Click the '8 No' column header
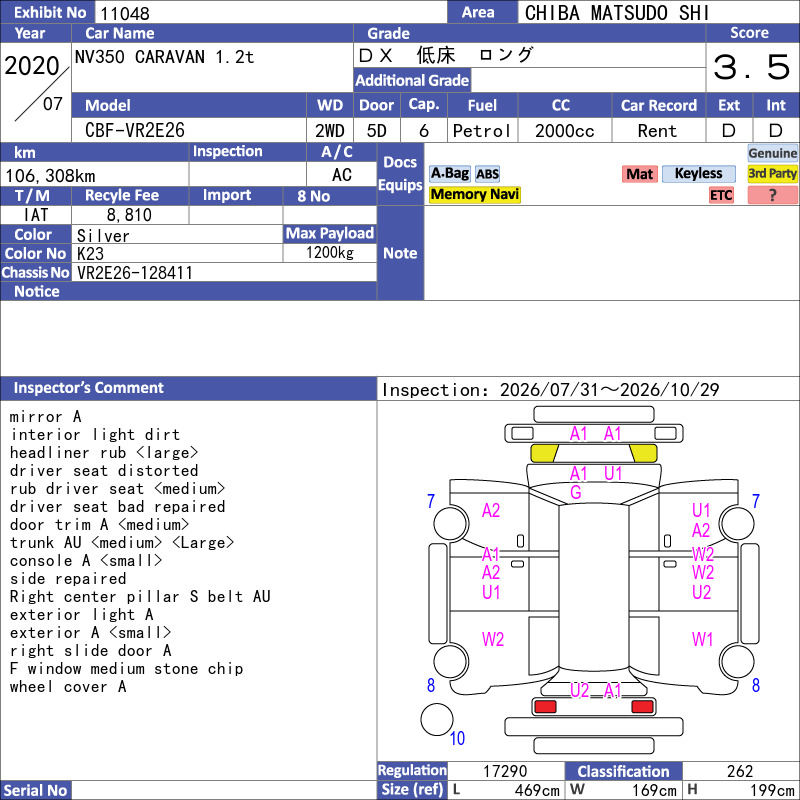Screen dimensions: 800x800 (x=330, y=196)
